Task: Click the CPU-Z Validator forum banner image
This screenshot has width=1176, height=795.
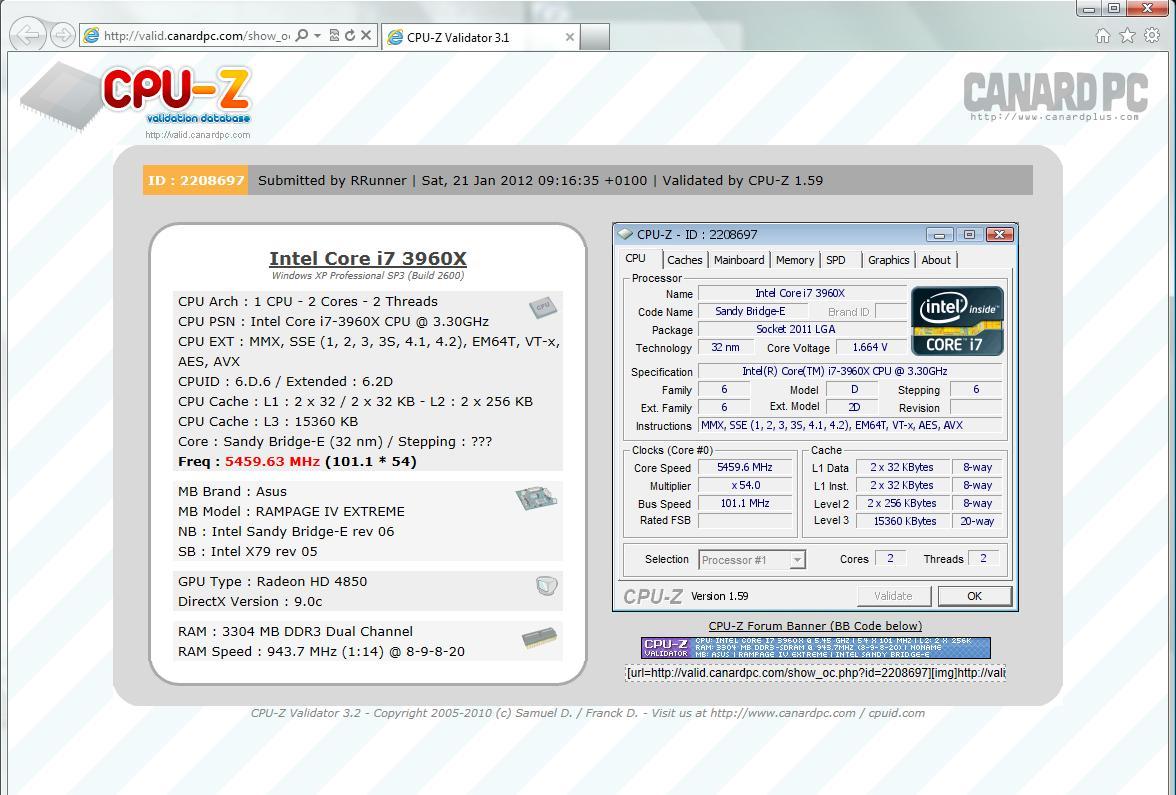Action: pos(815,648)
